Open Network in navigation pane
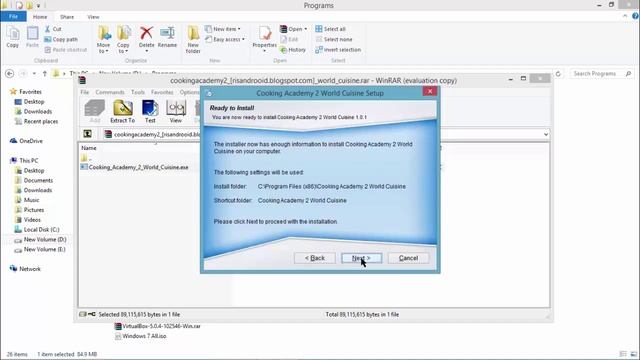 click(x=25, y=269)
